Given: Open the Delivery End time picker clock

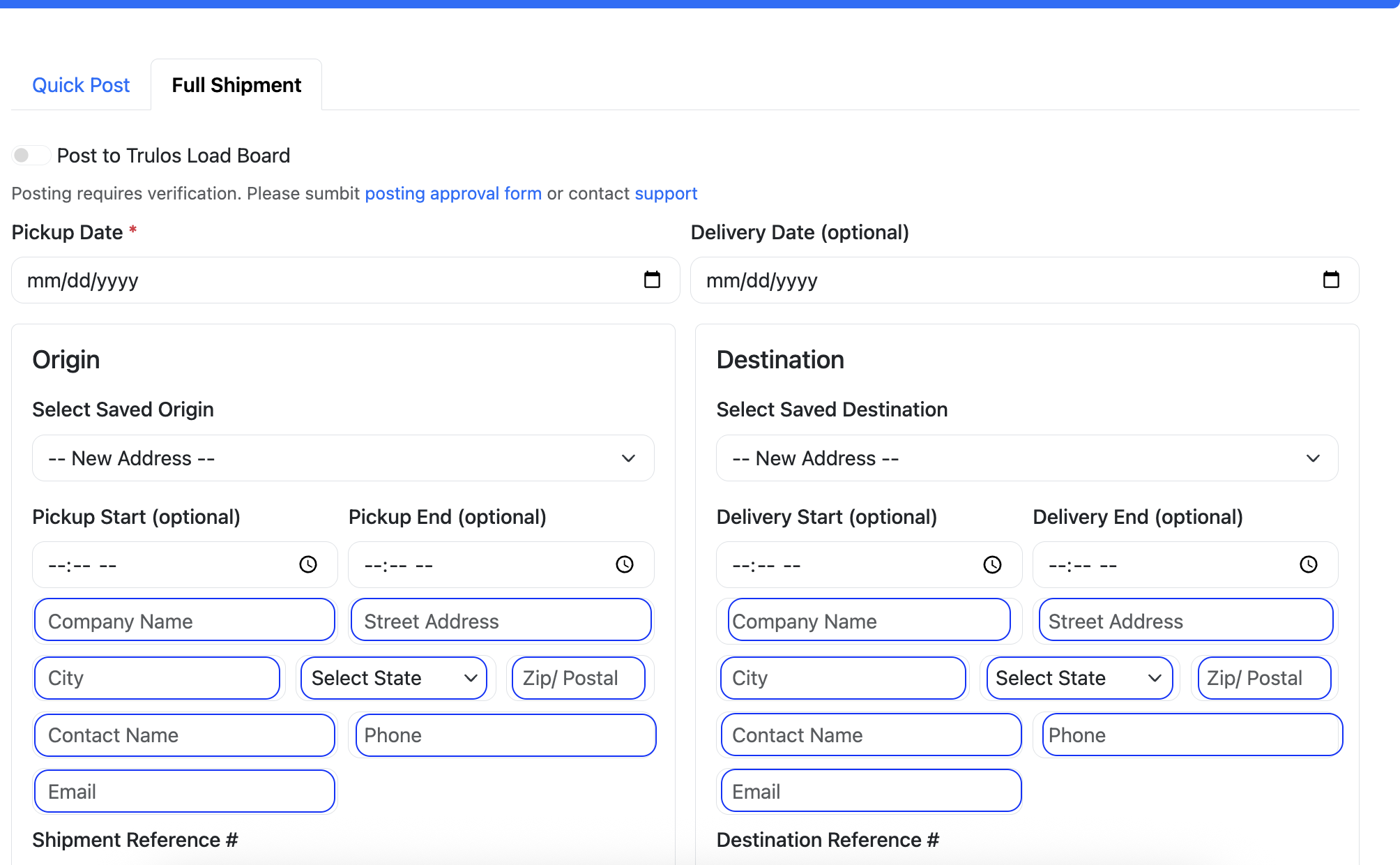Looking at the screenshot, I should point(1308,564).
